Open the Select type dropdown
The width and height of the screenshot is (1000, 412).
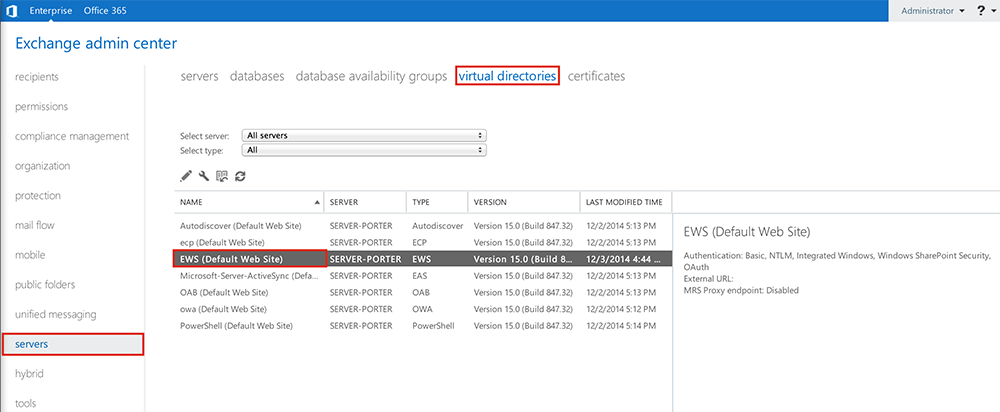(x=364, y=151)
